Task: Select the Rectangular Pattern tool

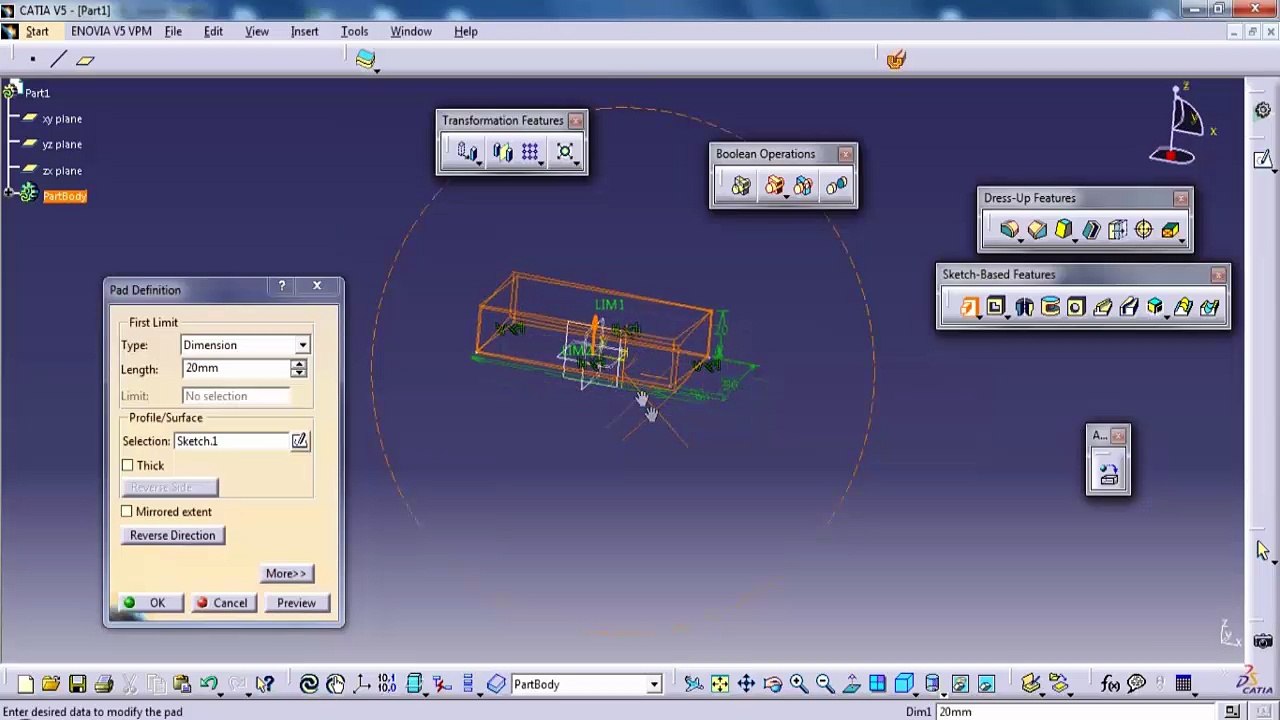Action: coord(530,152)
